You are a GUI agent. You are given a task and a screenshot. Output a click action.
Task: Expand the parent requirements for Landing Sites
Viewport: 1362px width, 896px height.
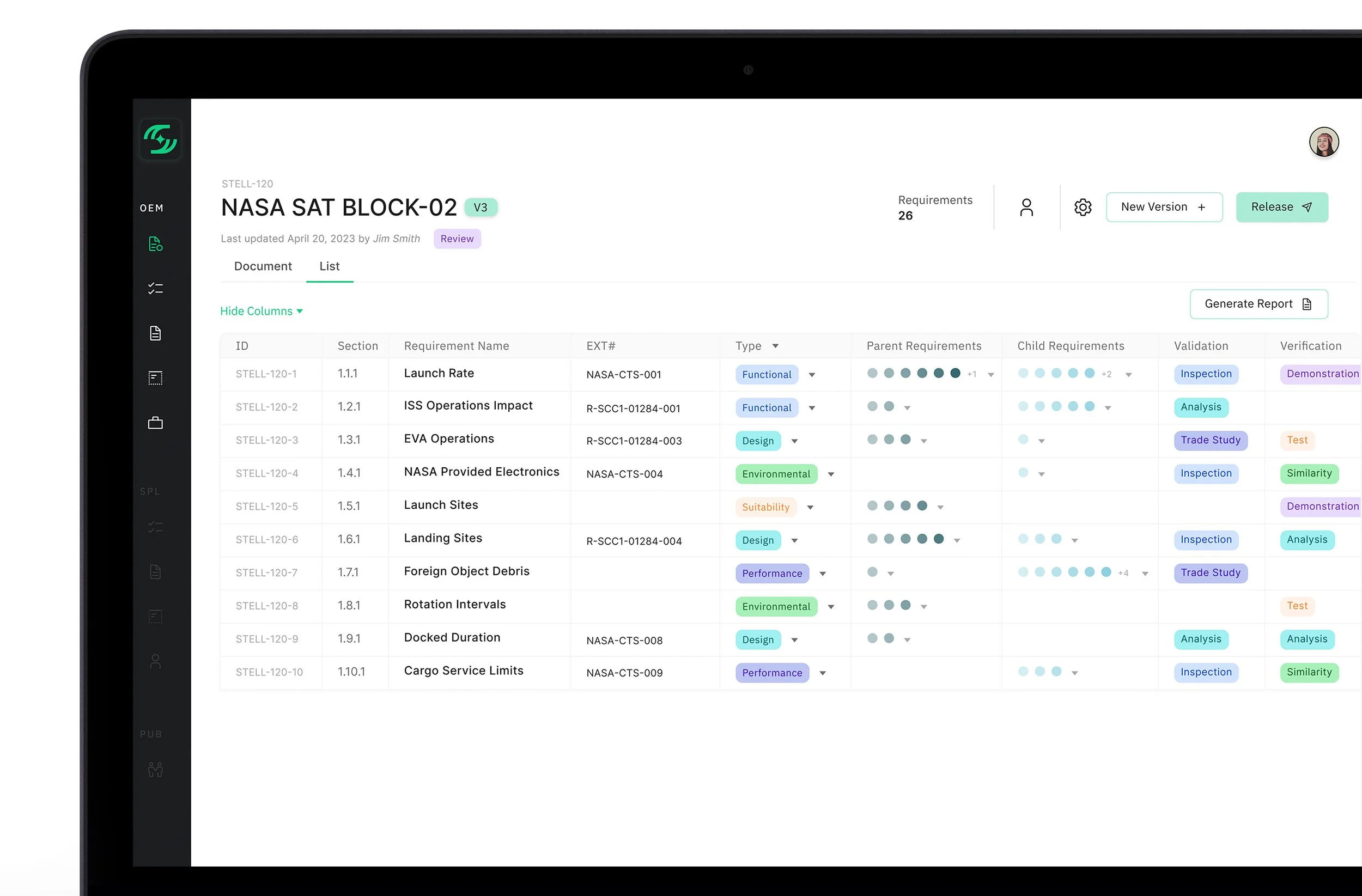pyautogui.click(x=957, y=541)
